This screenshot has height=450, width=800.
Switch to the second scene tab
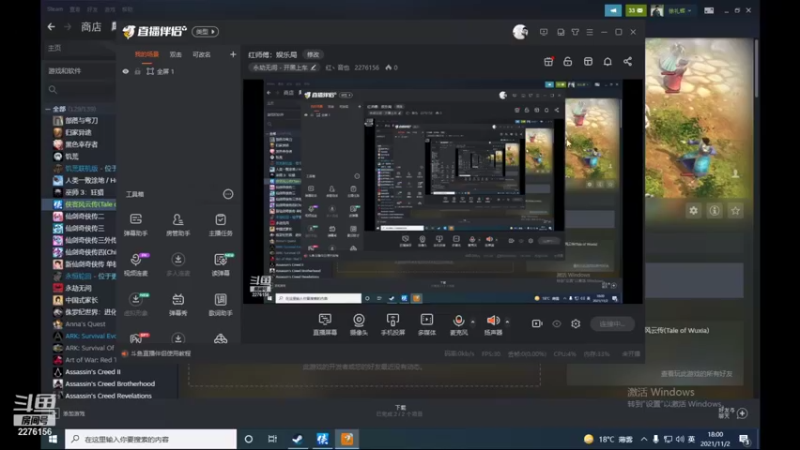pos(176,54)
